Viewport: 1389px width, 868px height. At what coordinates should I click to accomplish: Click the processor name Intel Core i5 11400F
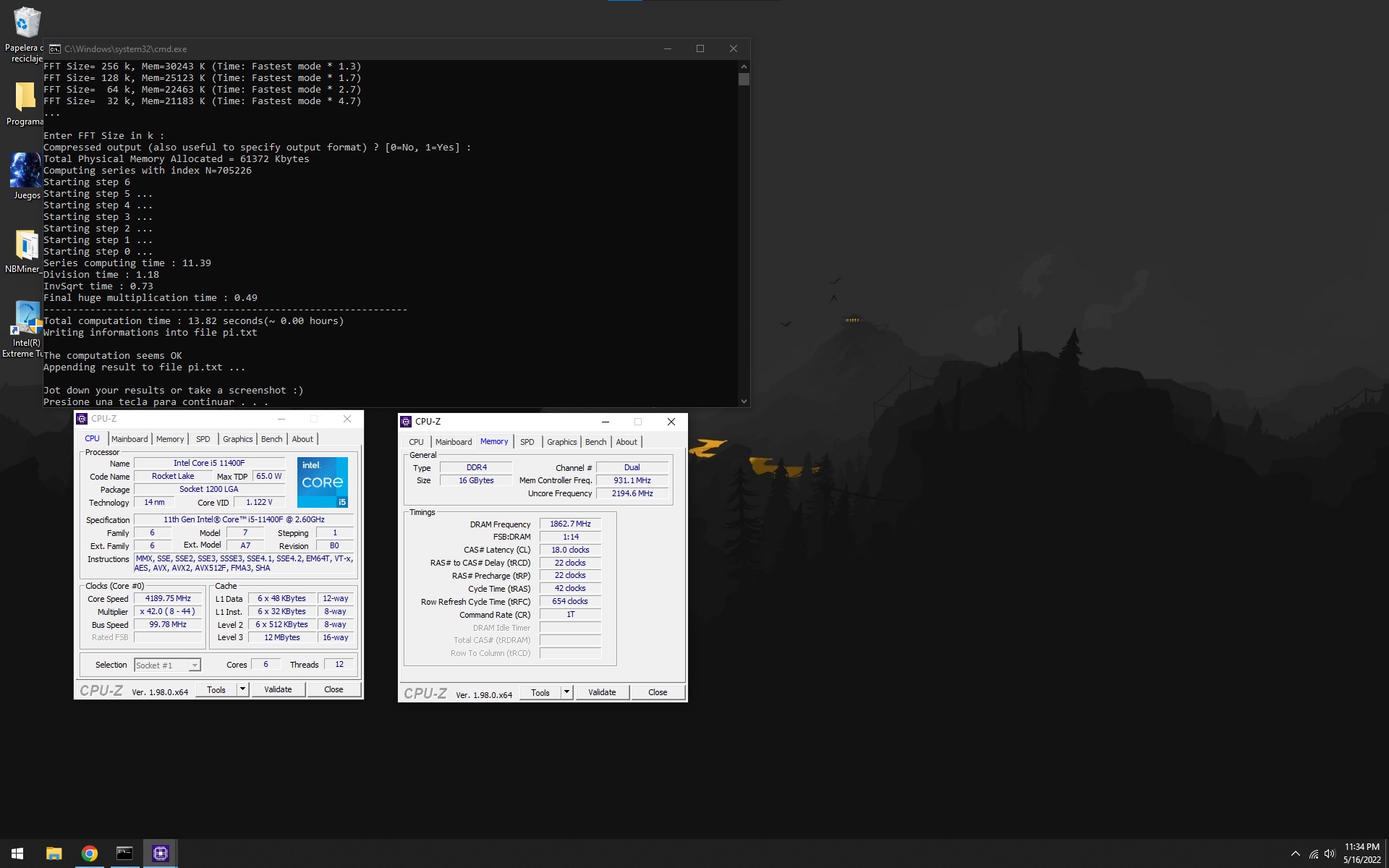click(x=209, y=464)
